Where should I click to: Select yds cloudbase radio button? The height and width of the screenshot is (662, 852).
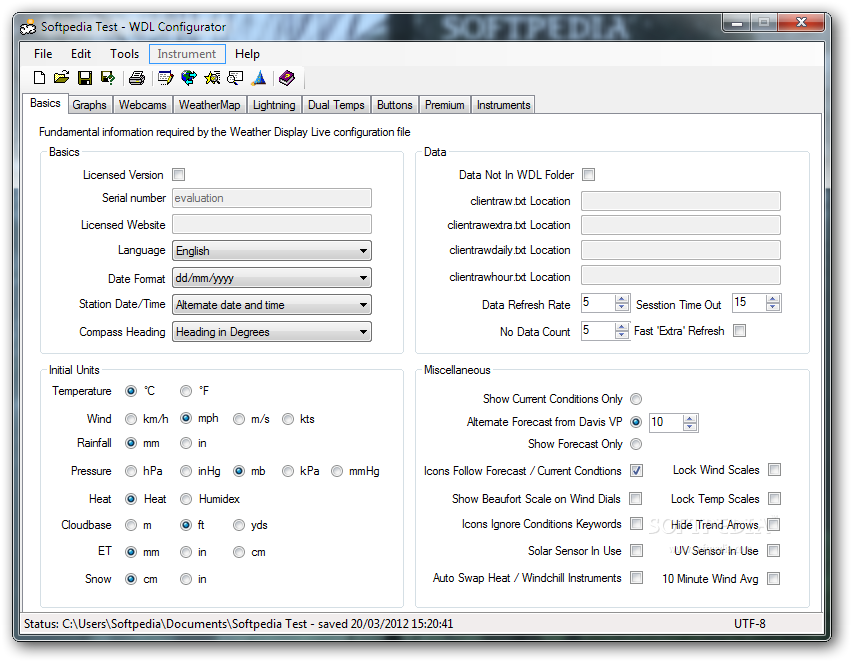click(x=239, y=524)
